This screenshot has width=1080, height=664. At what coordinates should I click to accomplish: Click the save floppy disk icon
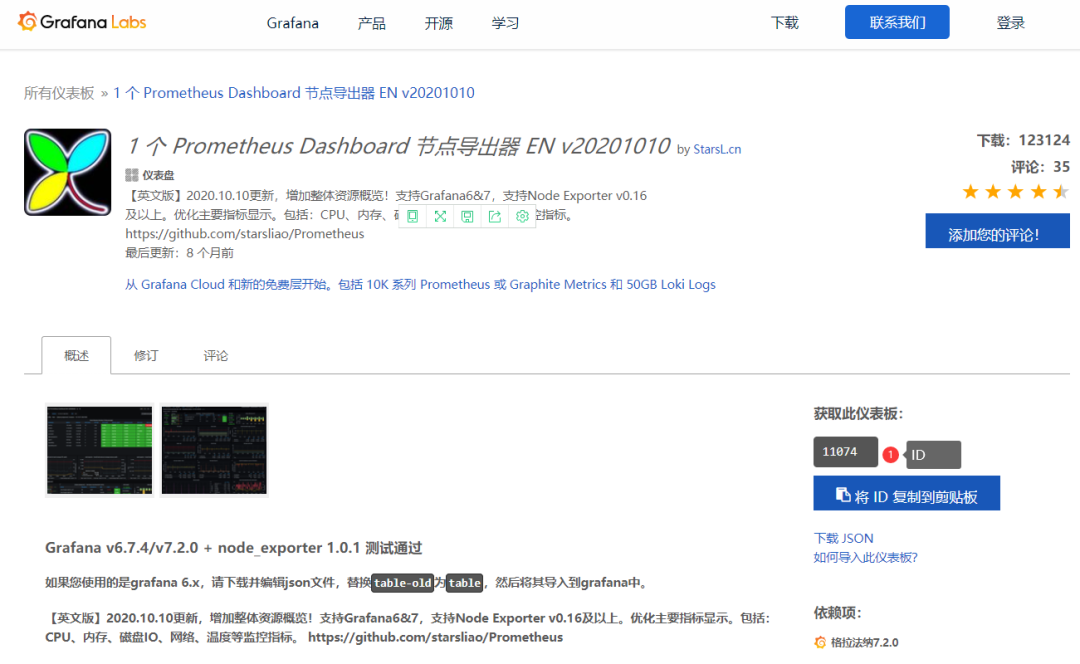pyautogui.click(x=468, y=216)
